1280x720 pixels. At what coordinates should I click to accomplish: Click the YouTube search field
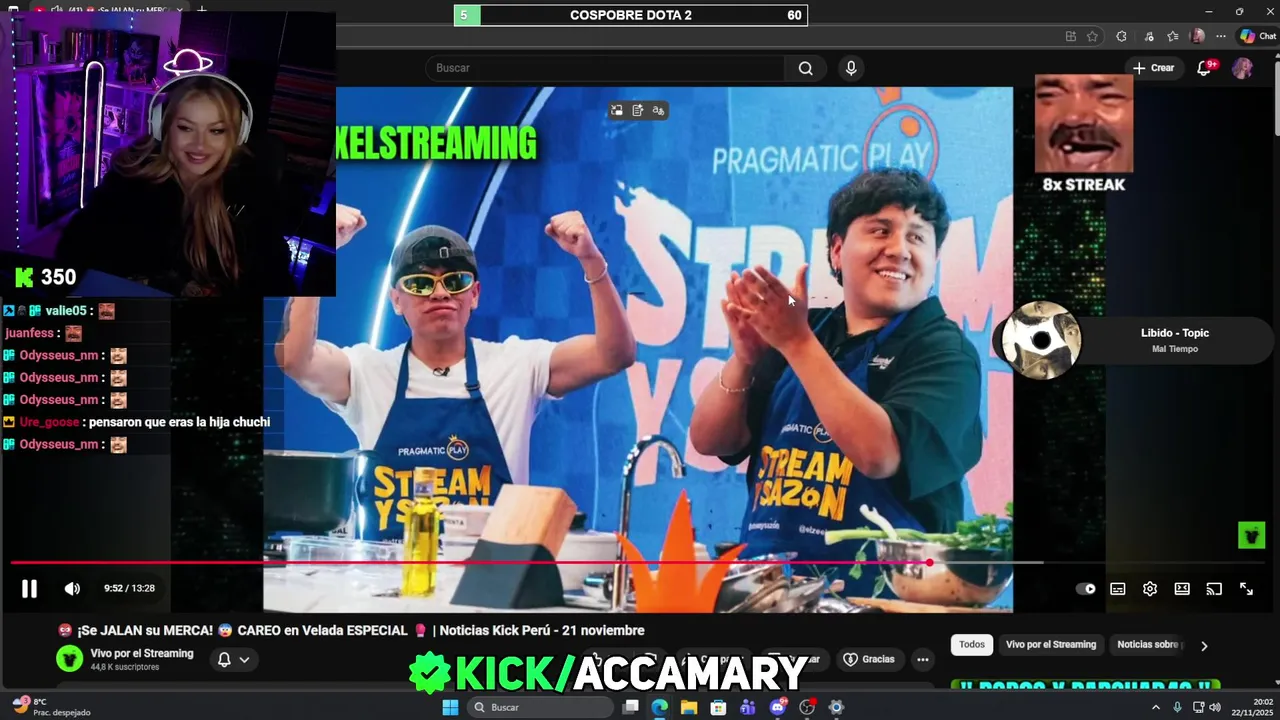605,68
